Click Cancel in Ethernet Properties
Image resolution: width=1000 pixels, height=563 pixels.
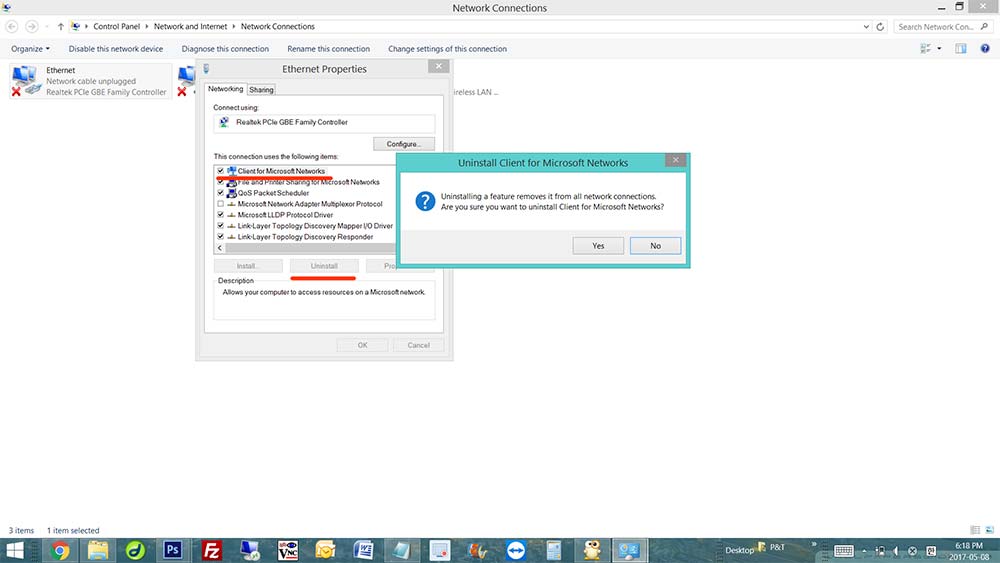pyautogui.click(x=418, y=345)
